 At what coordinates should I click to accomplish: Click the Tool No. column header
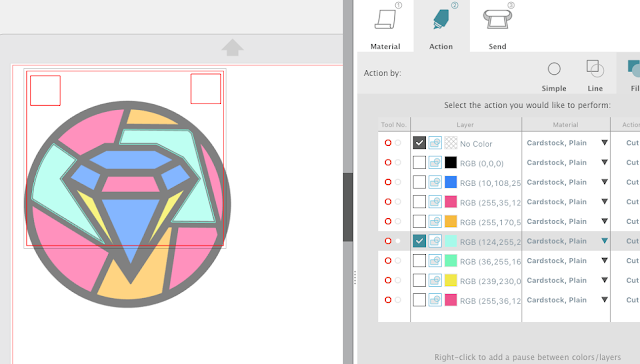click(x=394, y=124)
